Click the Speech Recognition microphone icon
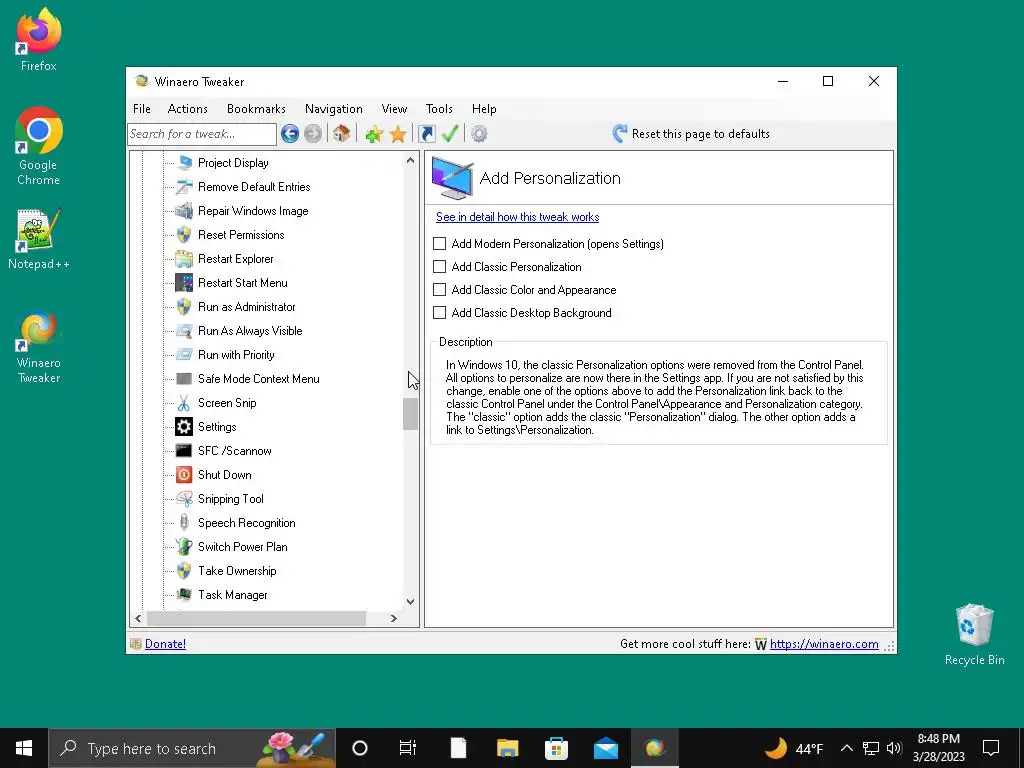This screenshot has height=768, width=1024. tap(184, 522)
